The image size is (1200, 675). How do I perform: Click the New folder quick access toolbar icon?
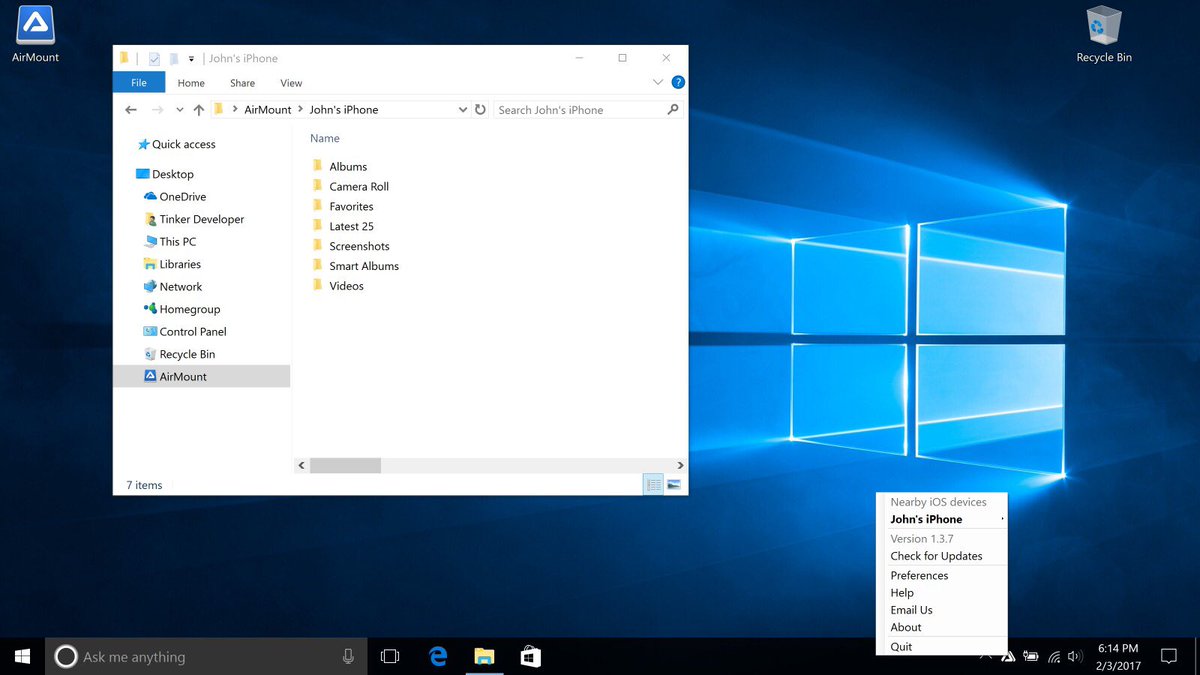coord(173,58)
